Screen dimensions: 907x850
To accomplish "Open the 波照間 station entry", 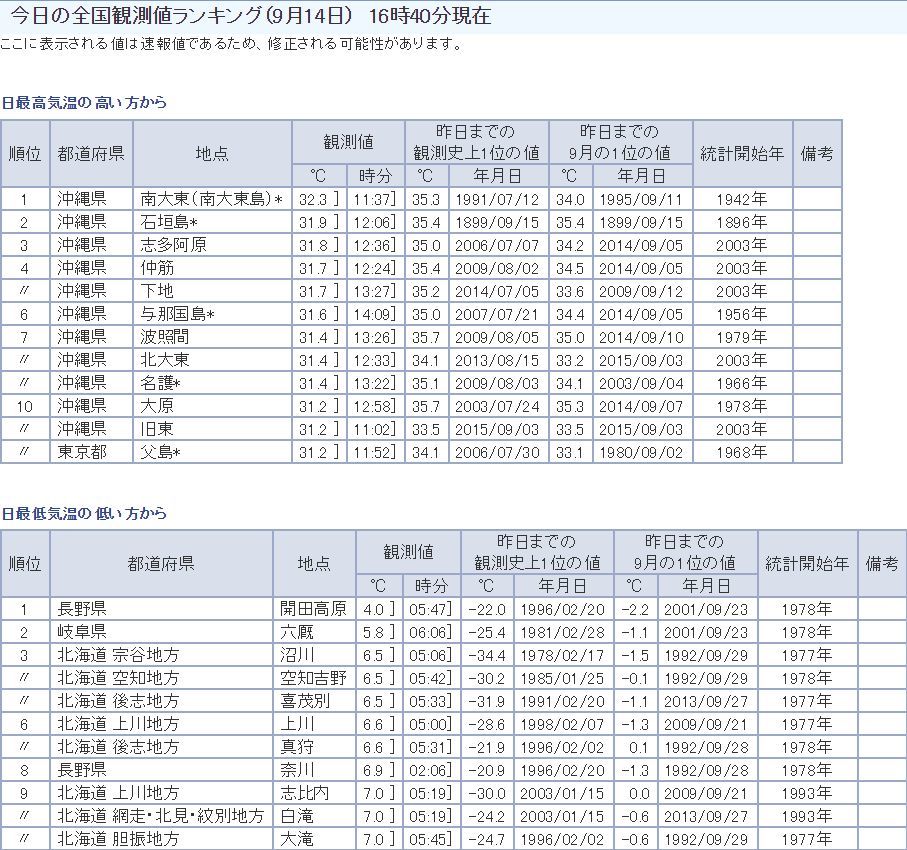I will (164, 337).
